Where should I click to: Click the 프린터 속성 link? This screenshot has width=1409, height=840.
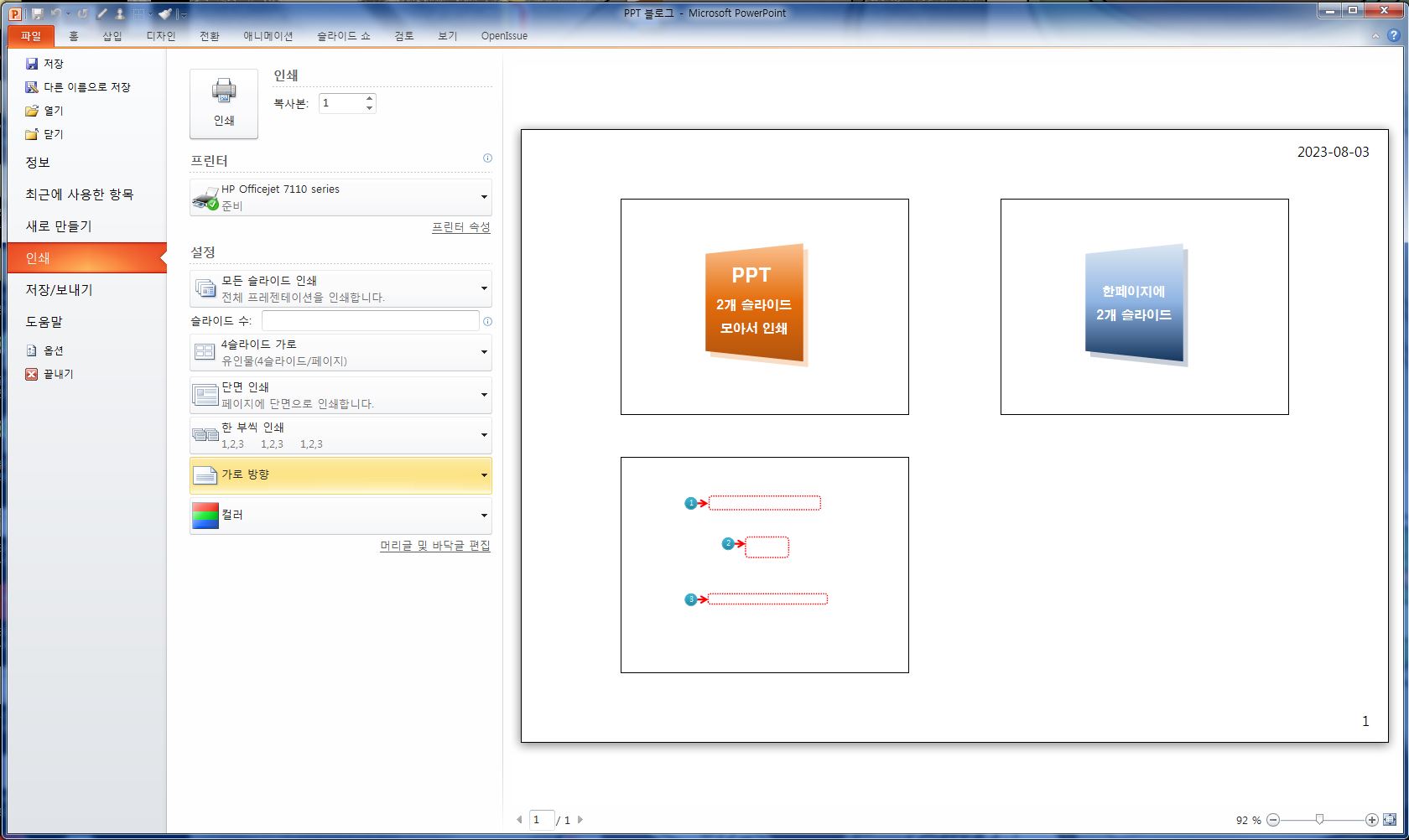click(461, 227)
